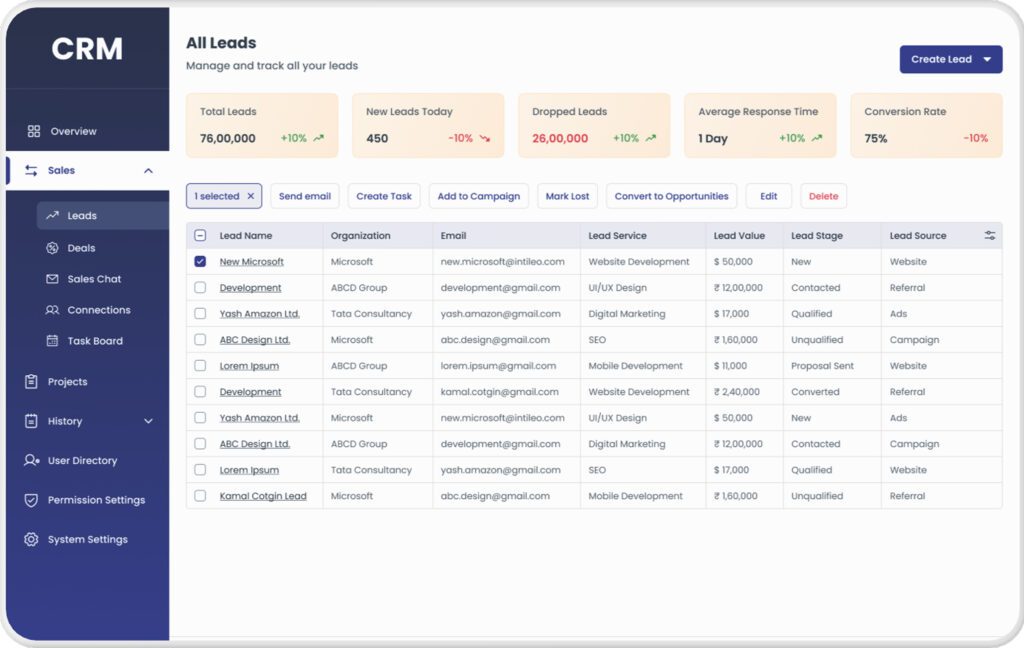
Task: Click the Overview grid icon in sidebar
Action: tap(34, 131)
